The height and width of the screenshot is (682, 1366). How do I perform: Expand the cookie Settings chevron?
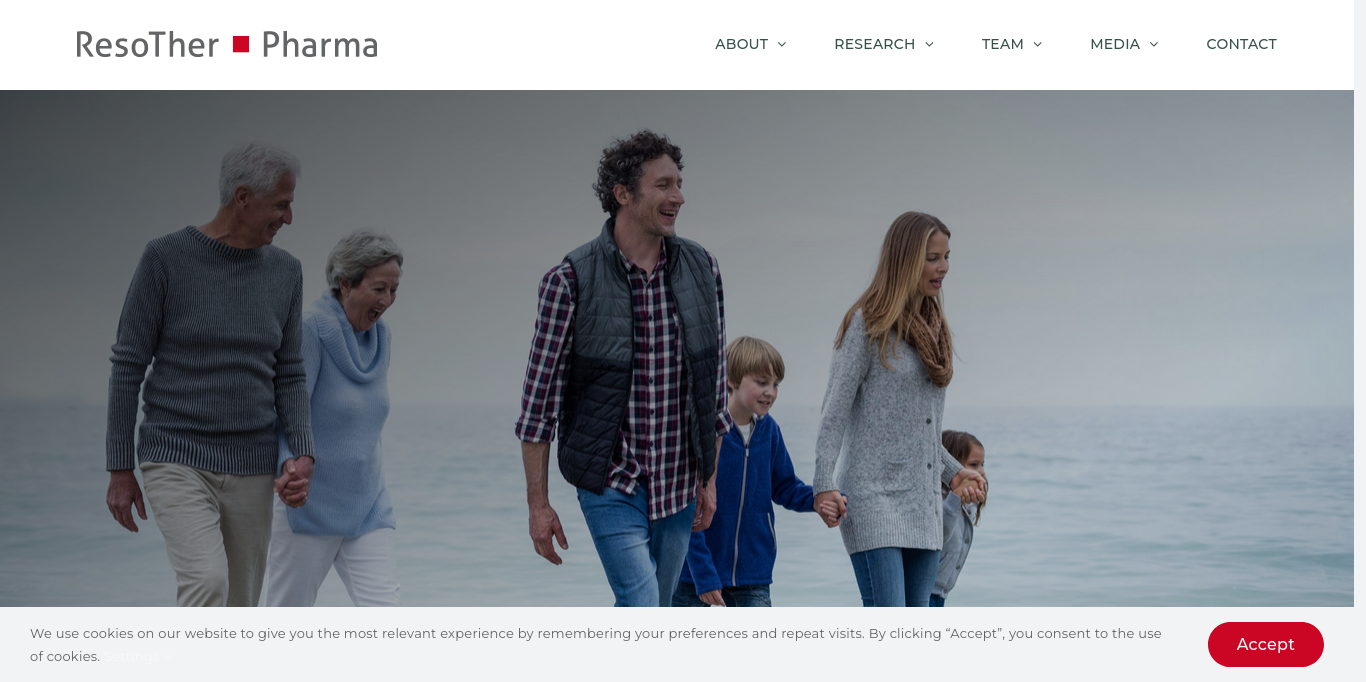pos(168,658)
